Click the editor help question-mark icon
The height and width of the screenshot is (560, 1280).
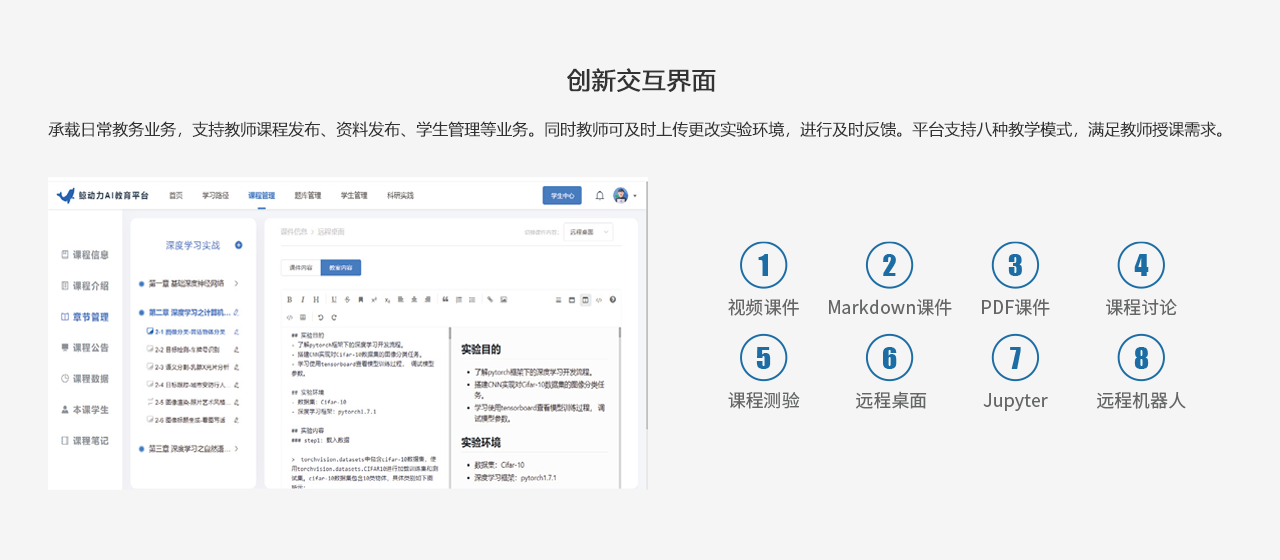coord(613,299)
